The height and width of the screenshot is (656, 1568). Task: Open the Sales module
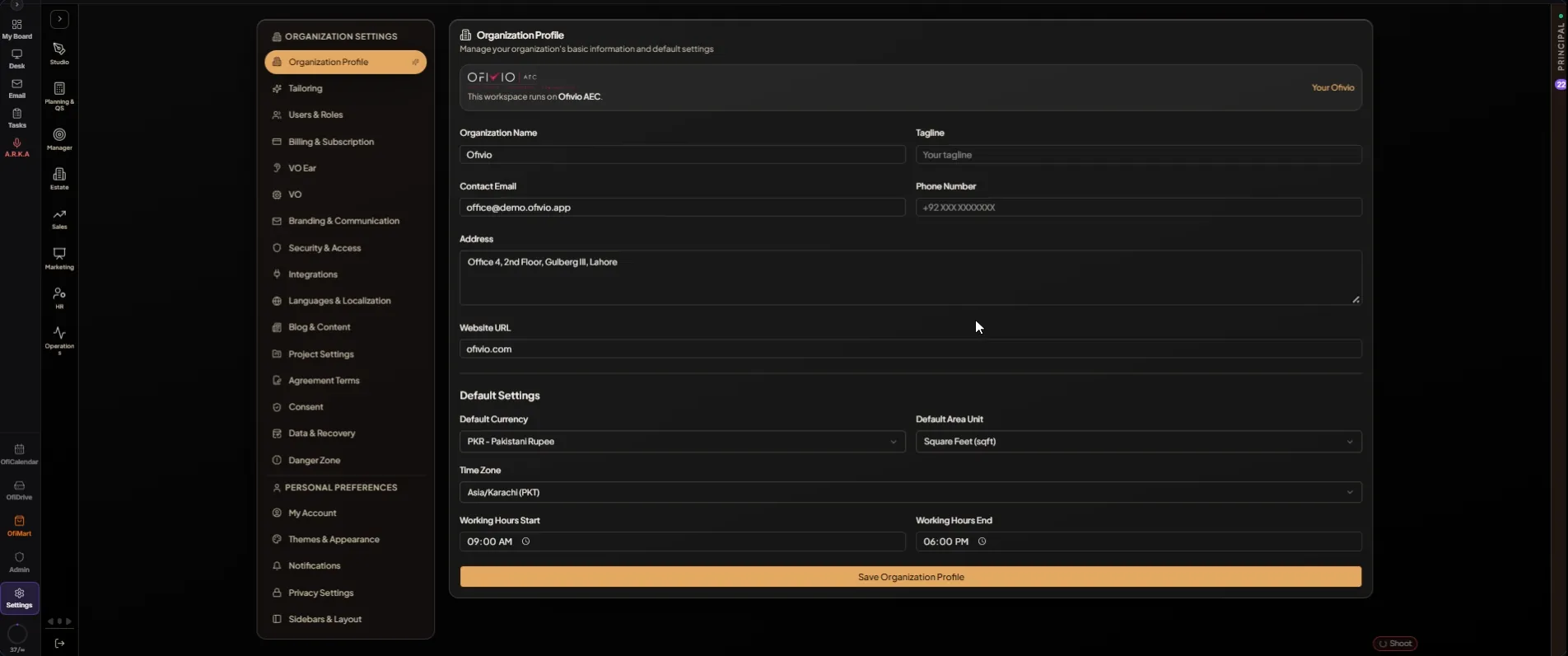coord(59,218)
